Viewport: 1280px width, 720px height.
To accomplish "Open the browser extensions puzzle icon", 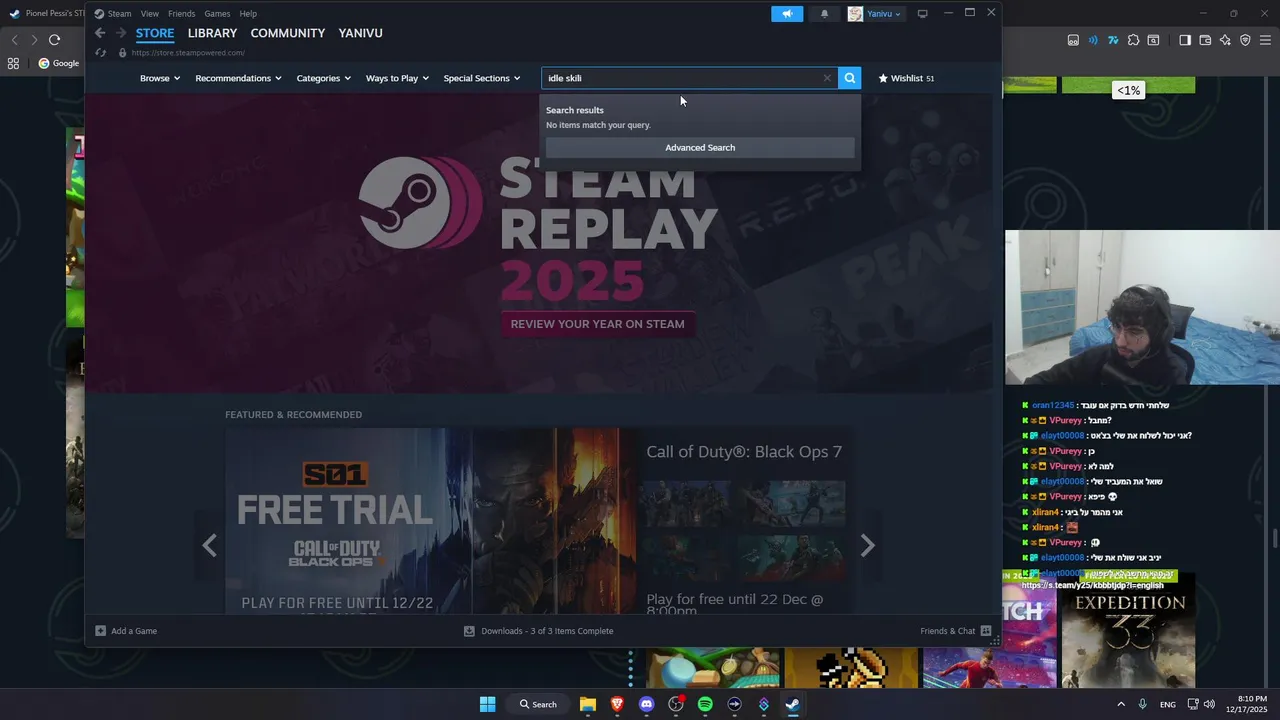I will tap(1133, 40).
